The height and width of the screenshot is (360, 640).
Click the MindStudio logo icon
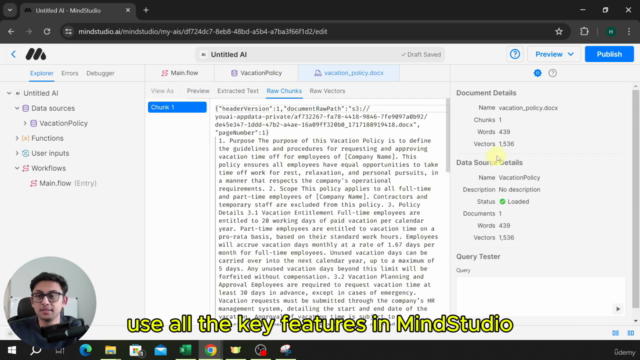coord(36,54)
